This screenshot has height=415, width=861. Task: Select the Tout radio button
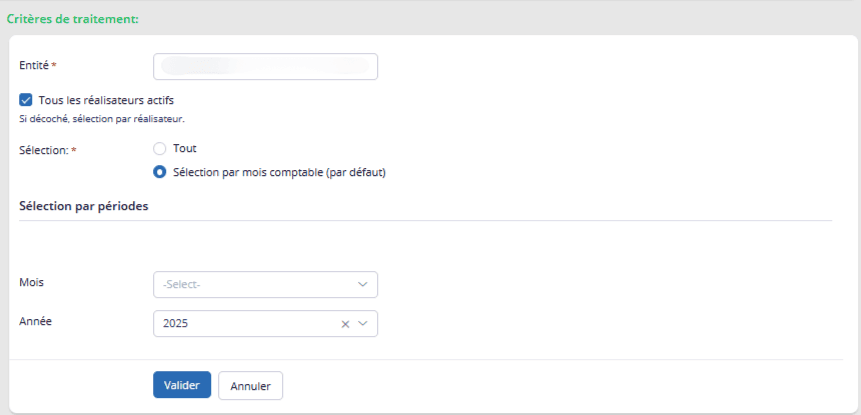(x=159, y=148)
